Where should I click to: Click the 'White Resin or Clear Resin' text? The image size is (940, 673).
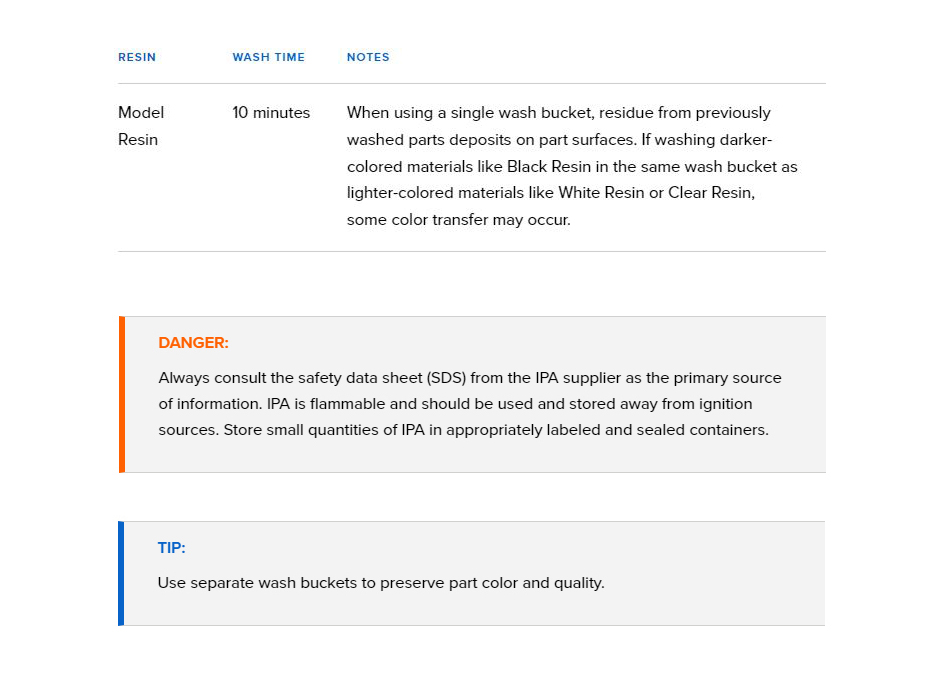coord(655,193)
